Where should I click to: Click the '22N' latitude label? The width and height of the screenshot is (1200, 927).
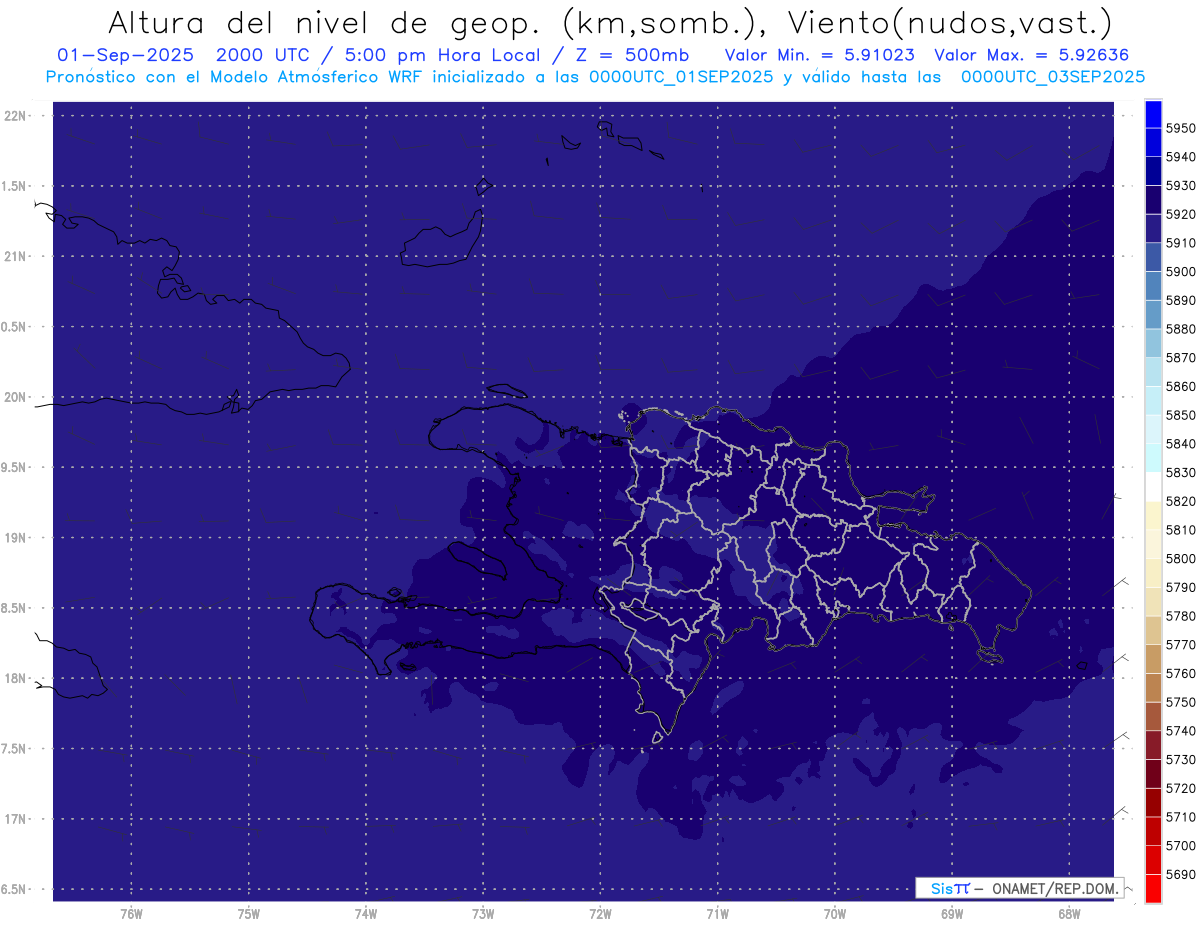17,116
